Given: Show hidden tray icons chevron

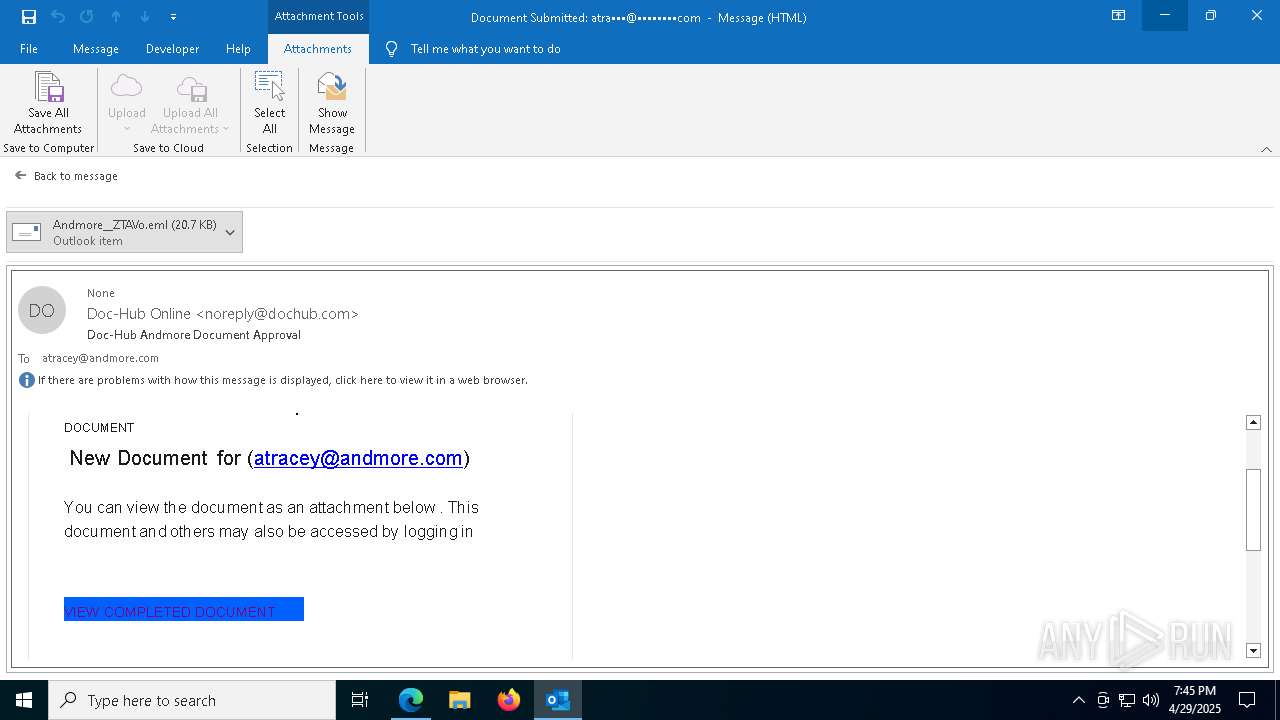Looking at the screenshot, I should 1078,700.
